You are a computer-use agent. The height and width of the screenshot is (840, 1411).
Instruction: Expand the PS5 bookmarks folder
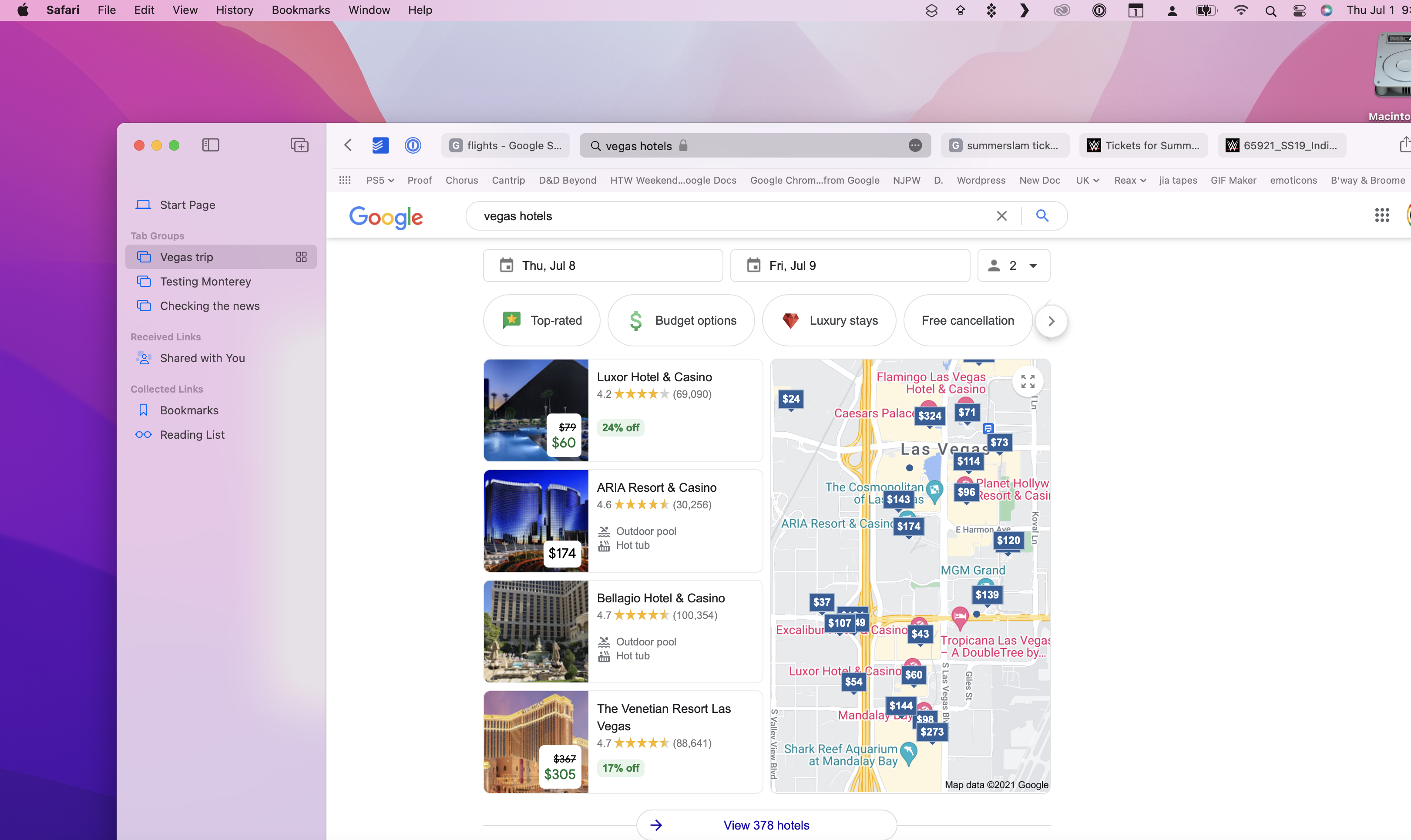pos(380,180)
